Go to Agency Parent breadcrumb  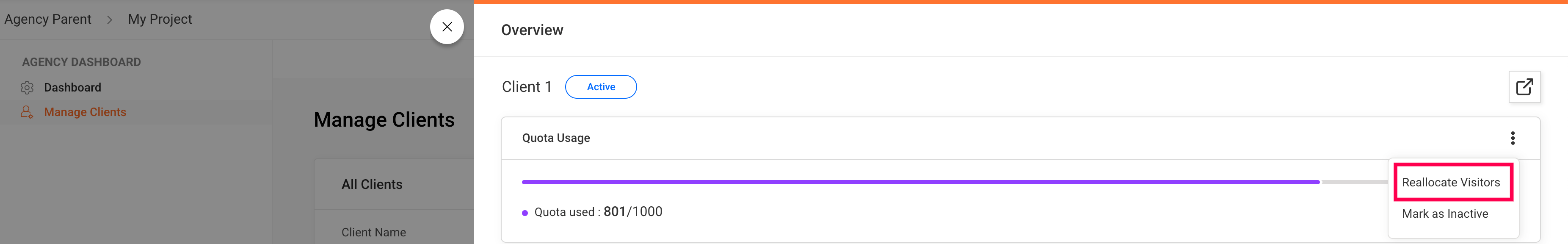pyautogui.click(x=47, y=19)
